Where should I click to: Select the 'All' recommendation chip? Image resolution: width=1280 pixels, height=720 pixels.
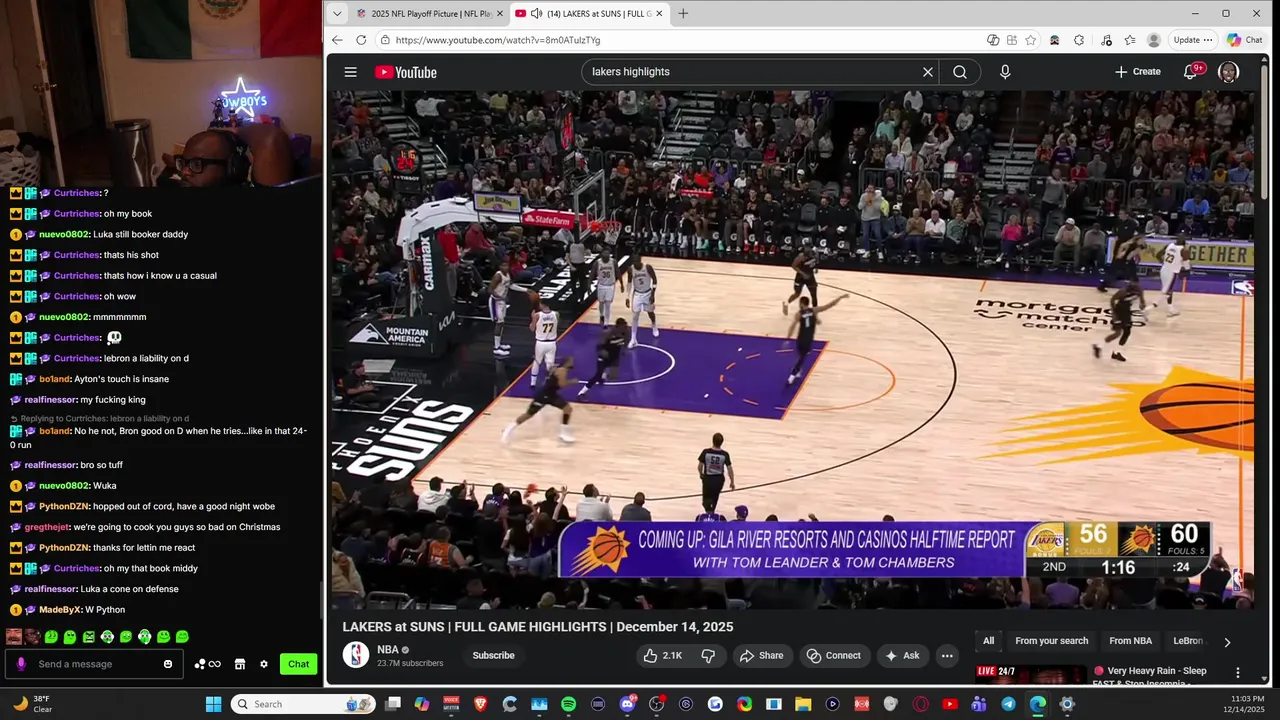click(x=988, y=641)
